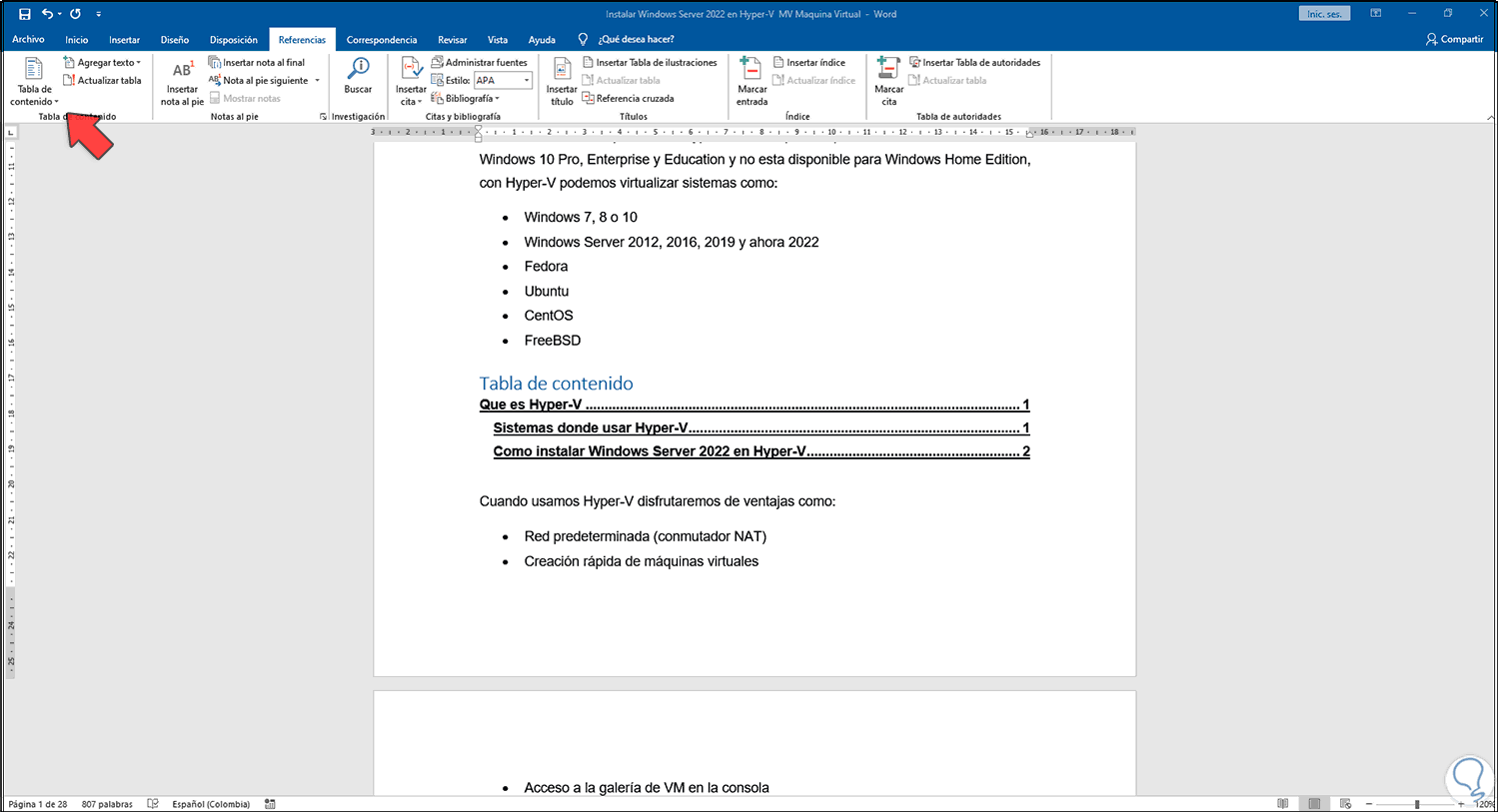Open the Ayuda tab

tap(542, 40)
